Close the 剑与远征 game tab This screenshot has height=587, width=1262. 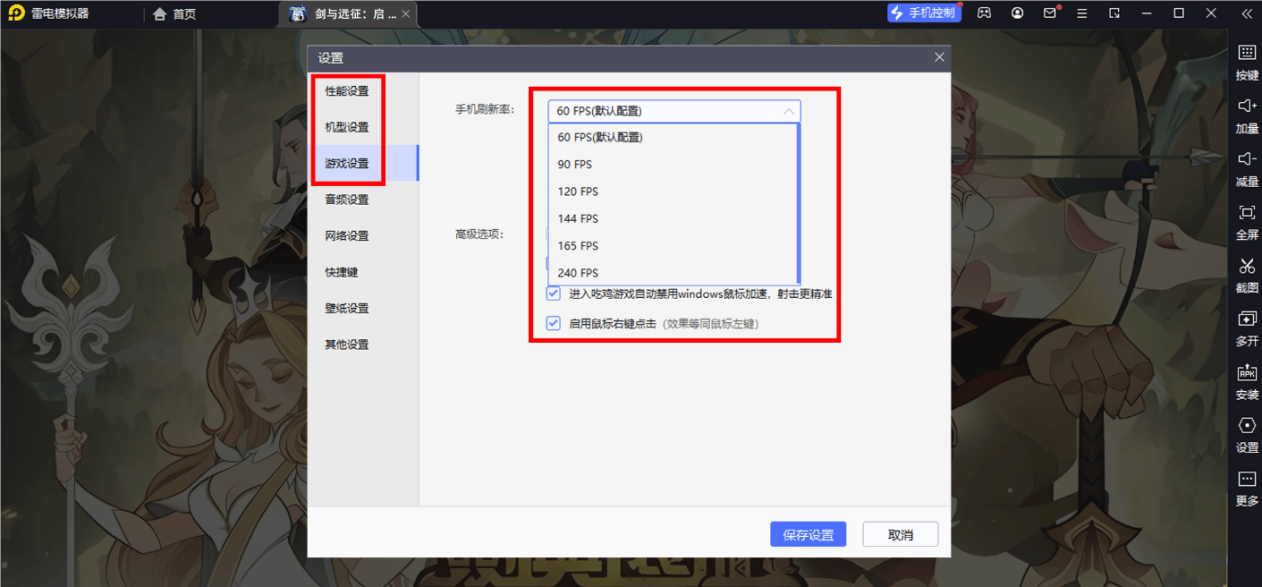405,14
